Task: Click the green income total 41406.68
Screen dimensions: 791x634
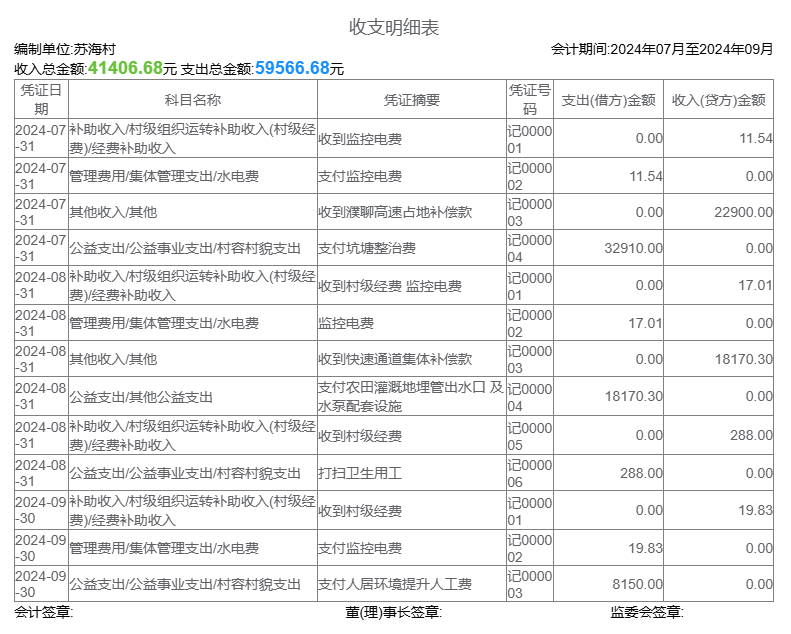Action: 125,68
